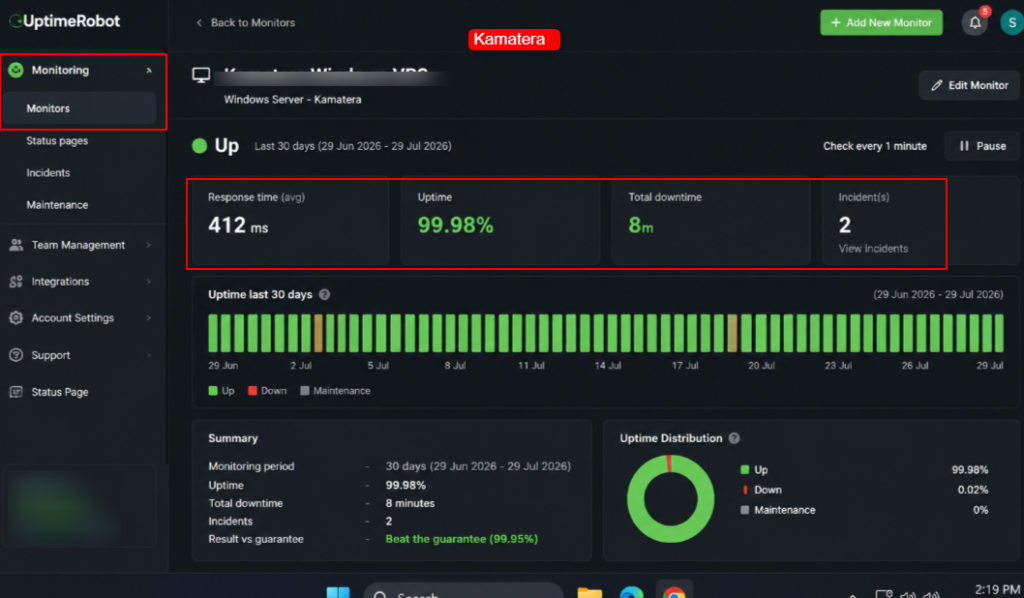1024x598 pixels.
Task: Open Status pages in the sidebar
Action: (x=57, y=140)
